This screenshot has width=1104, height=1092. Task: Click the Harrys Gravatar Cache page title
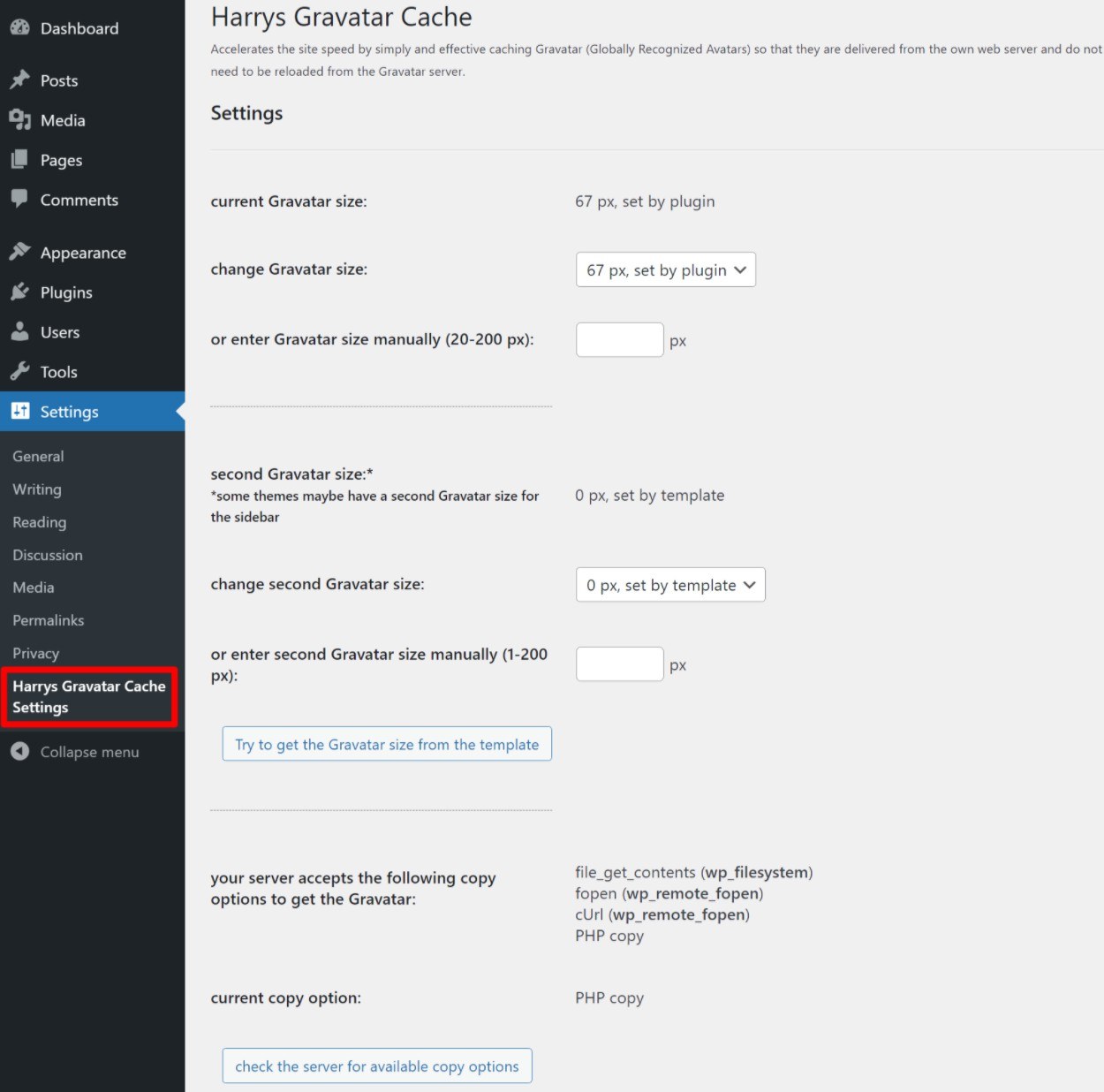click(x=342, y=17)
